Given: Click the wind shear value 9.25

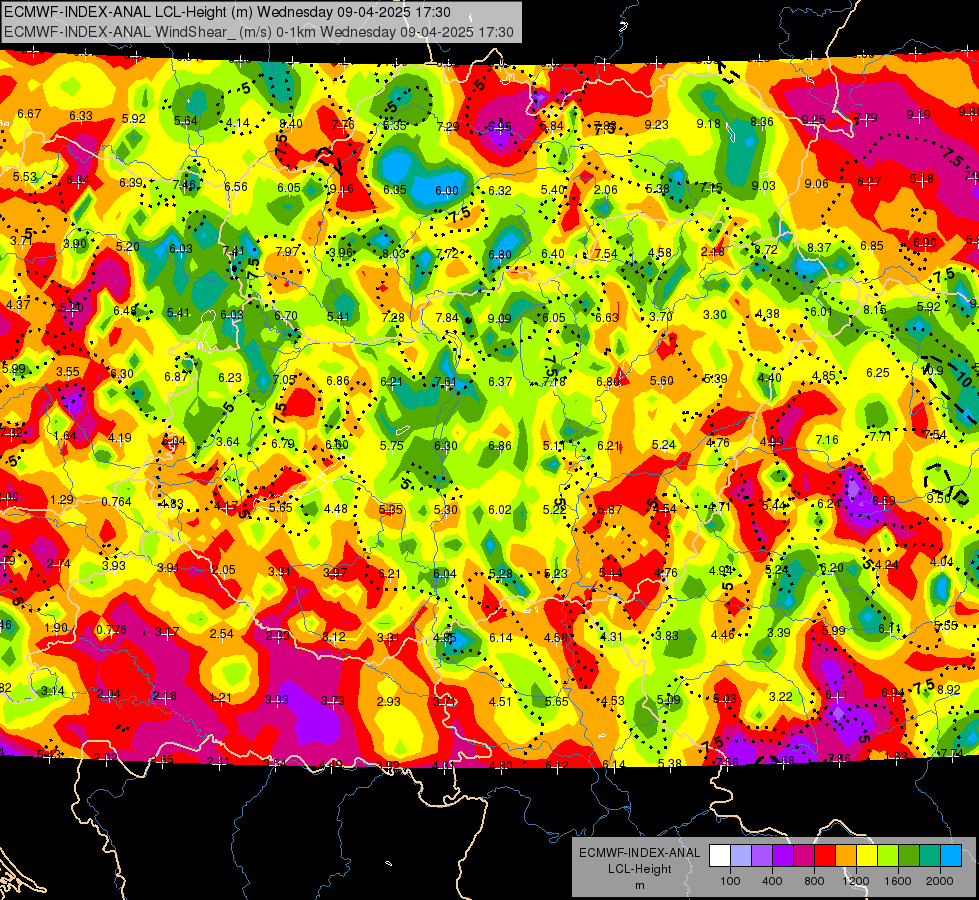Looking at the screenshot, I should pos(814,119).
